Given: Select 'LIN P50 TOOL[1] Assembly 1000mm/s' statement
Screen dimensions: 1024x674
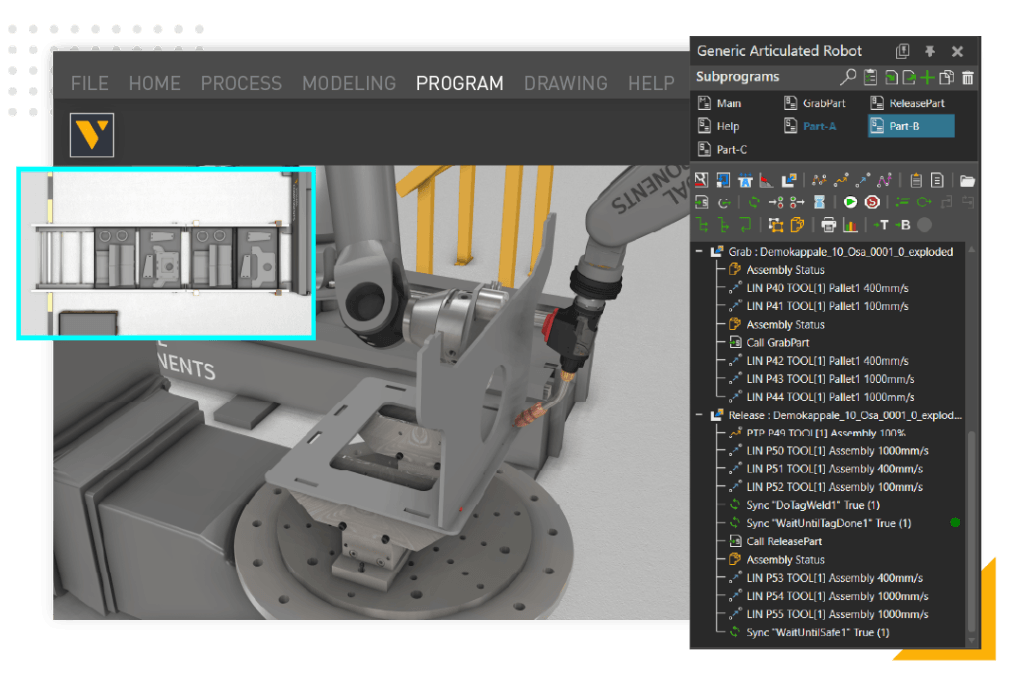Looking at the screenshot, I should [829, 451].
